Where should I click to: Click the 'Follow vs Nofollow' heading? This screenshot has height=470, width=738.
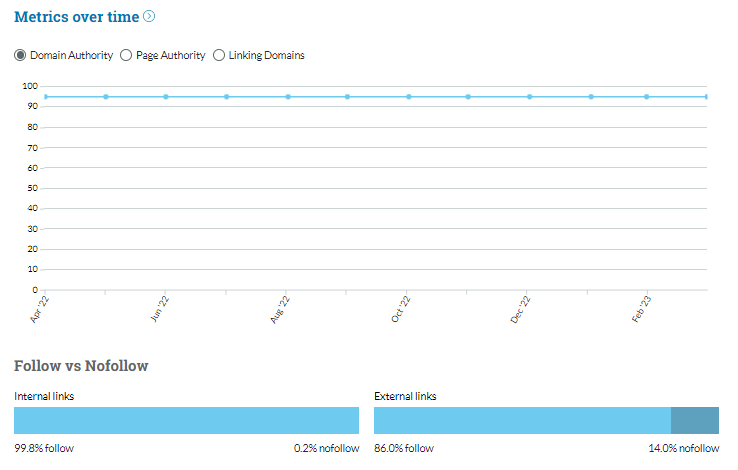[81, 366]
